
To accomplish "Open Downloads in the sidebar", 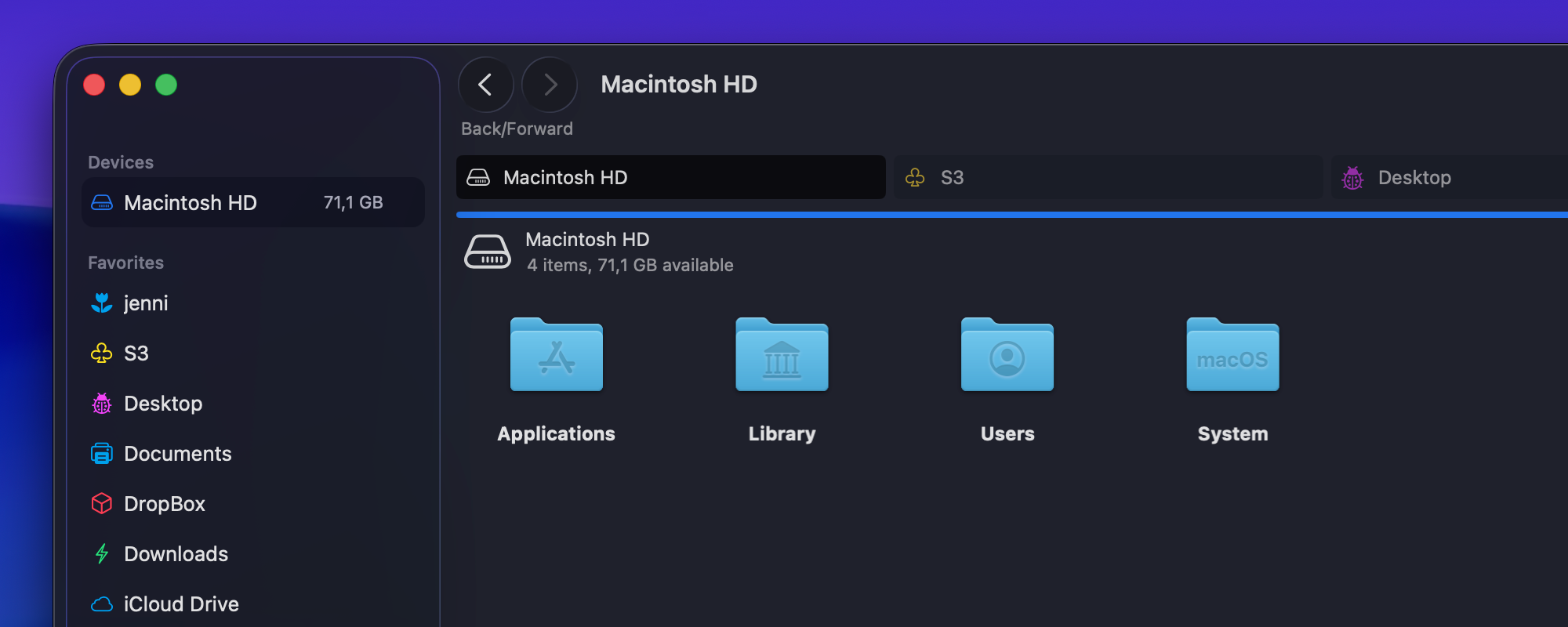I will pyautogui.click(x=253, y=554).
